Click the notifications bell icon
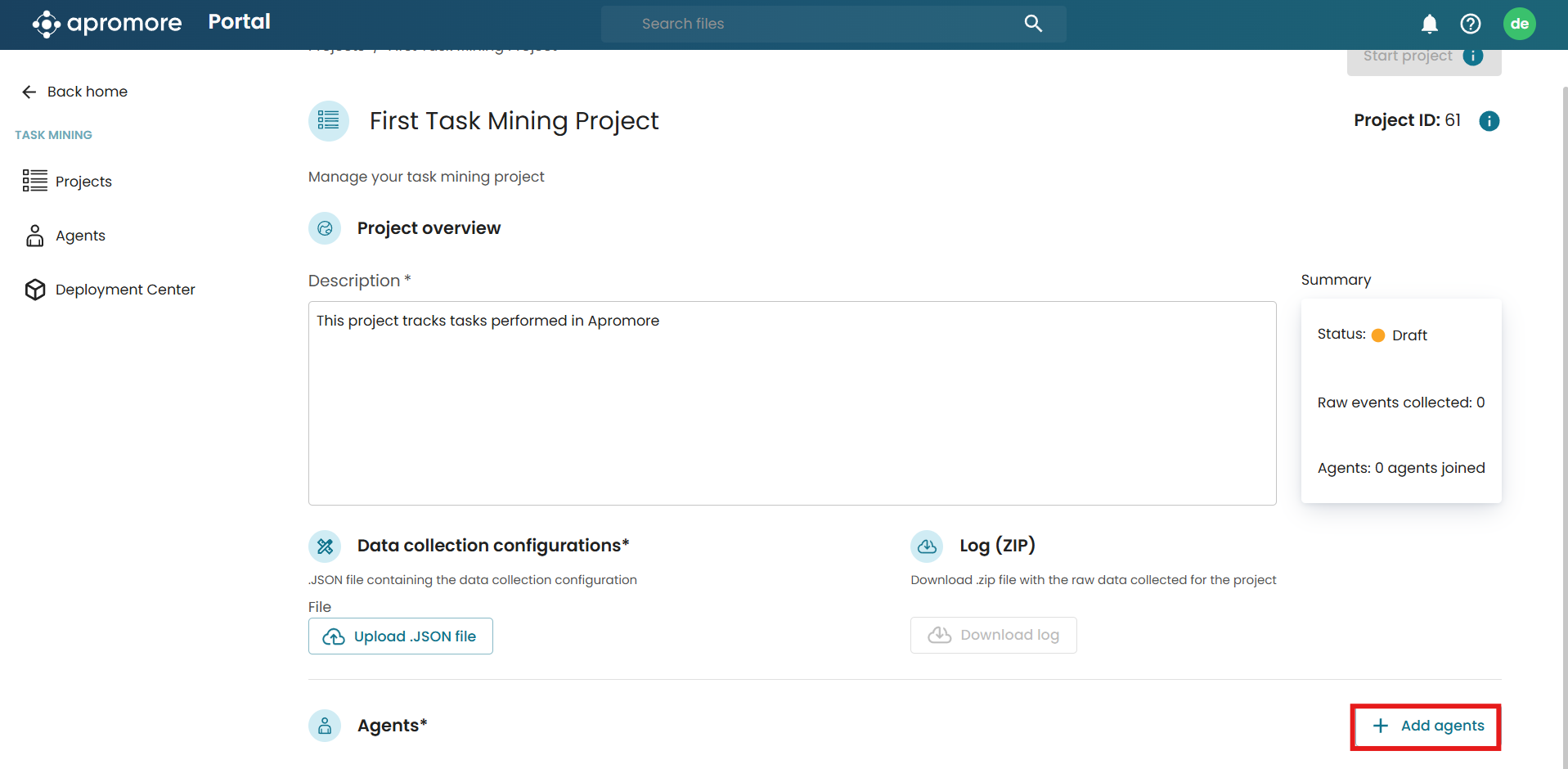Viewport: 1568px width, 769px height. (x=1429, y=24)
